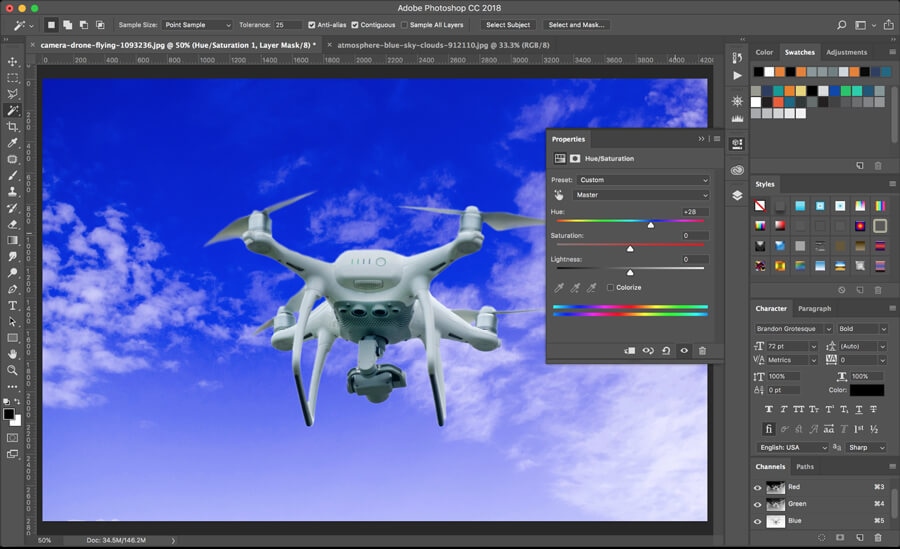This screenshot has width=900, height=549.
Task: Enable the Colorize checkbox
Action: point(610,288)
